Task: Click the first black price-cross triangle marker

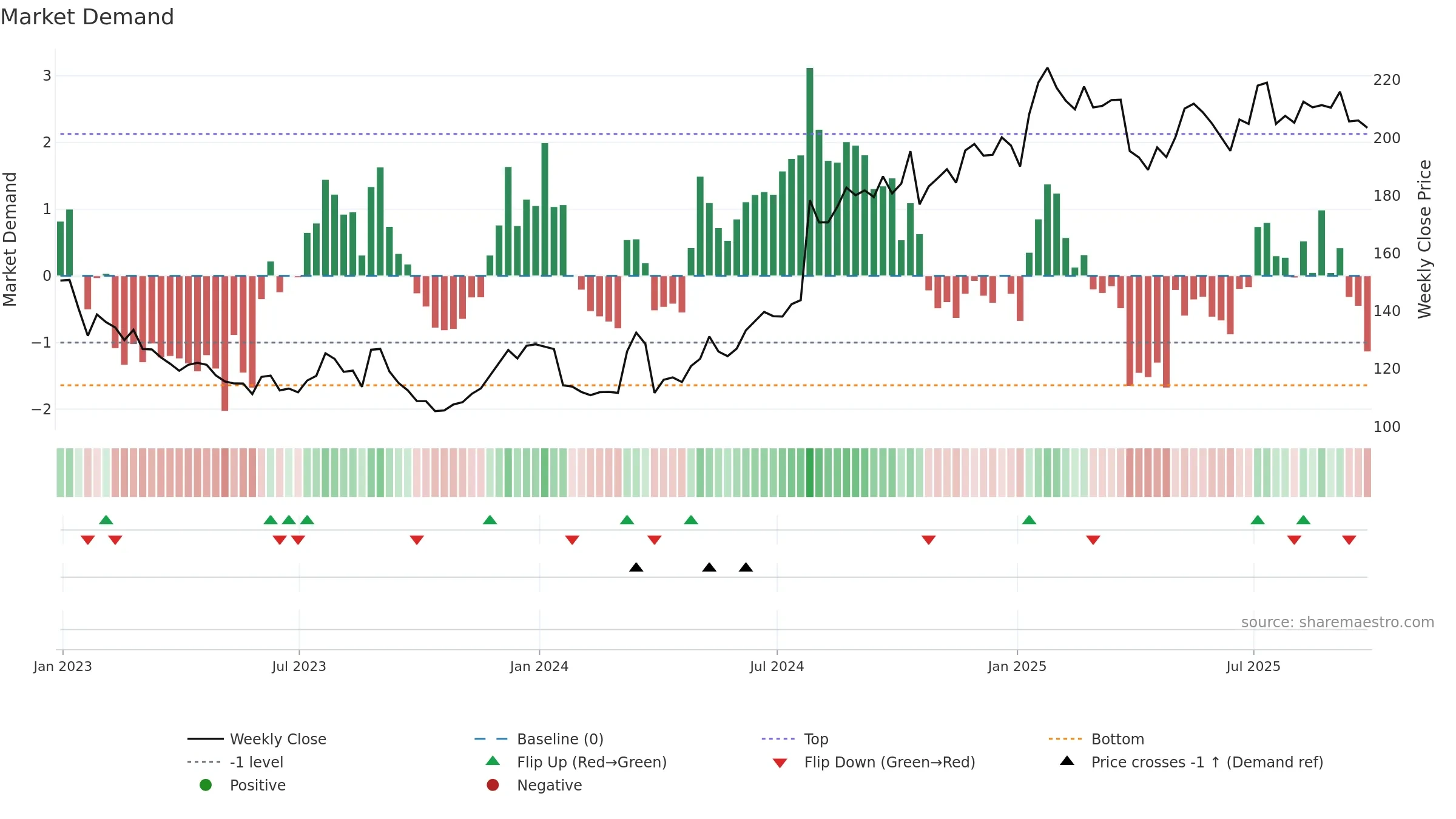Action: pos(636,567)
